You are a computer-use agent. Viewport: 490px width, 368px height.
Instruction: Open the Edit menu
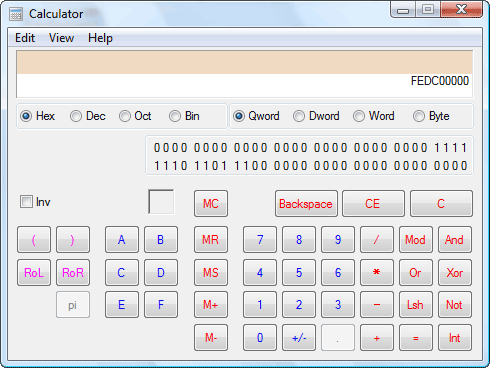tap(25, 38)
